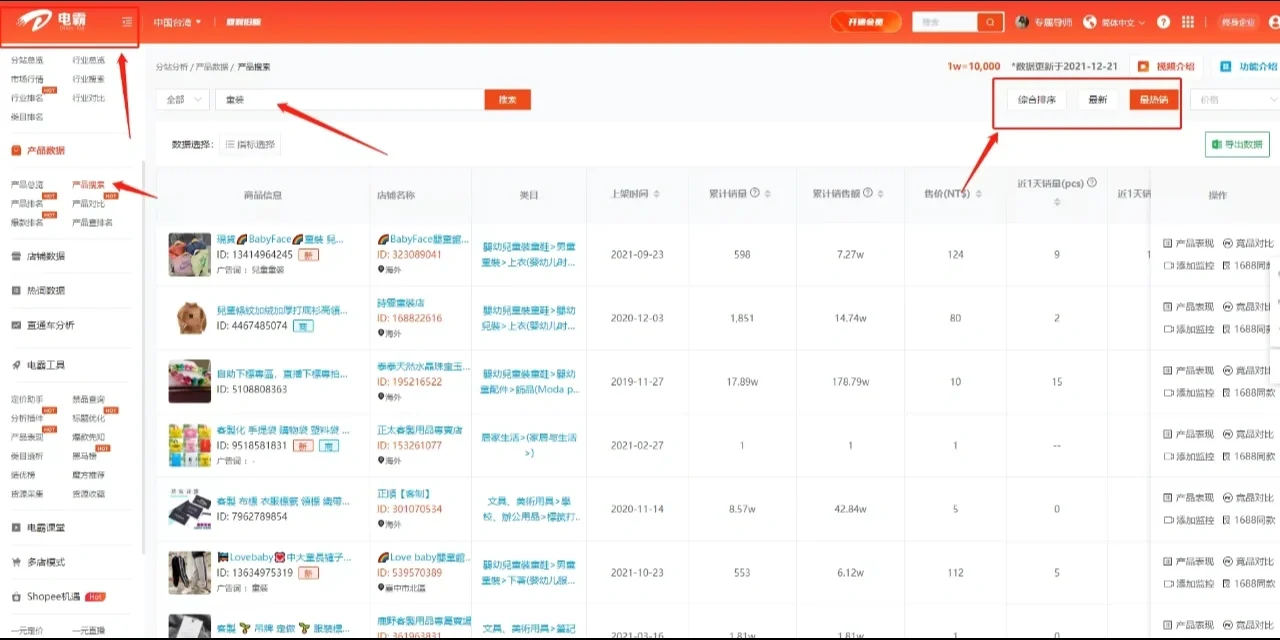1280x640 pixels.
Task: Open 产品对比 in the sidebar
Action: click(x=88, y=203)
